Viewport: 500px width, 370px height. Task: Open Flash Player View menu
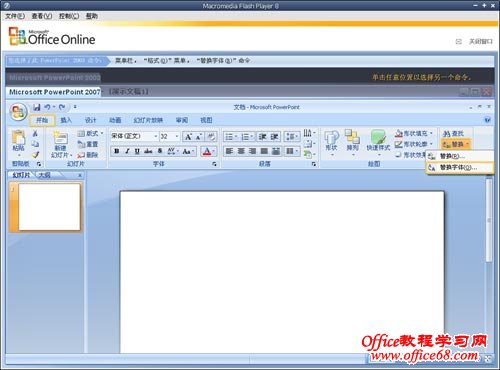click(42, 16)
